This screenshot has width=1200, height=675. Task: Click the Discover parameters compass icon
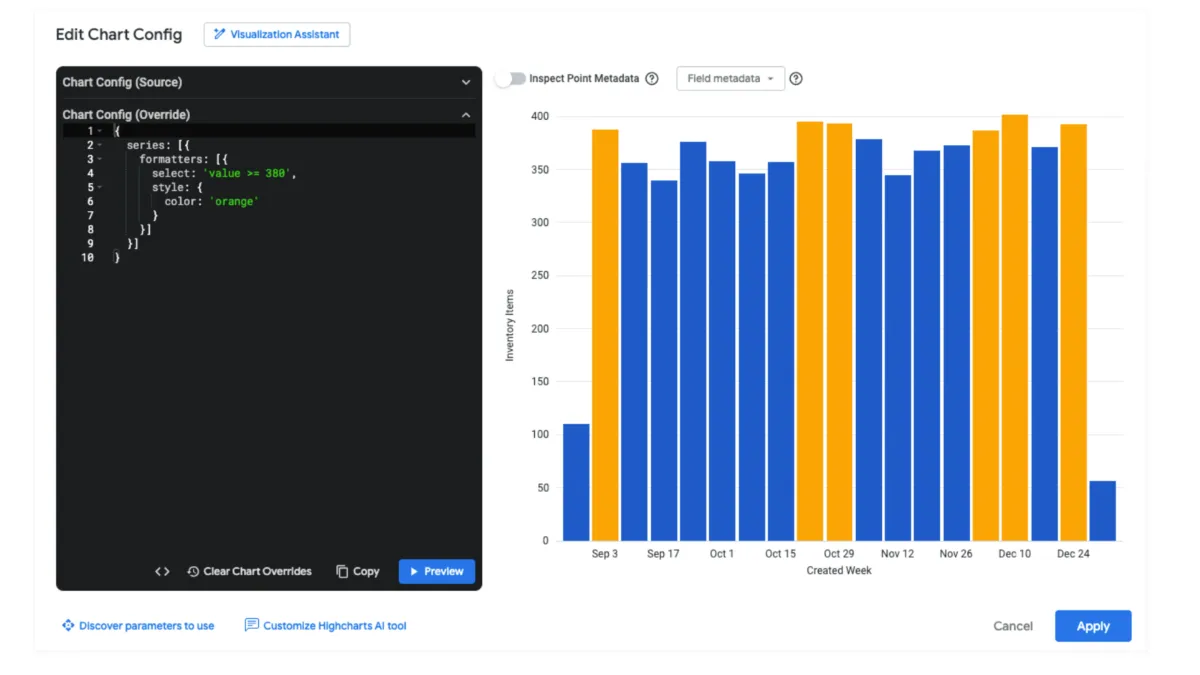click(67, 625)
